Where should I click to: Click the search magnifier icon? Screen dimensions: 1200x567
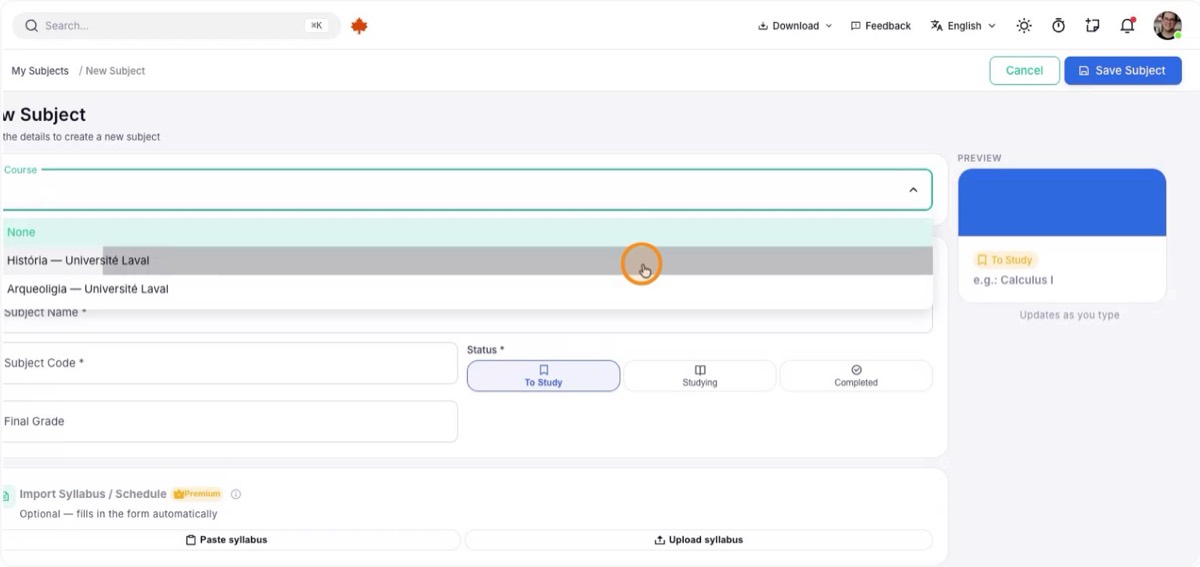pos(32,26)
